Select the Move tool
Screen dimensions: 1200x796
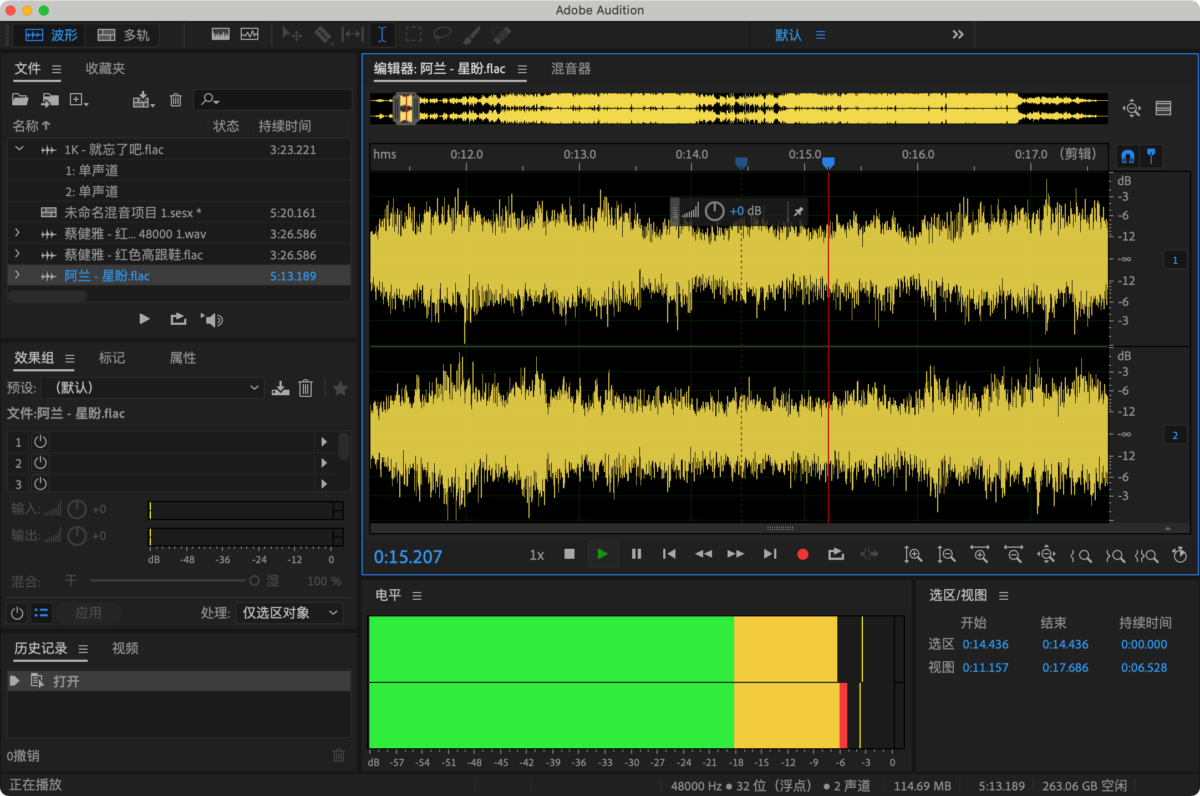[292, 34]
